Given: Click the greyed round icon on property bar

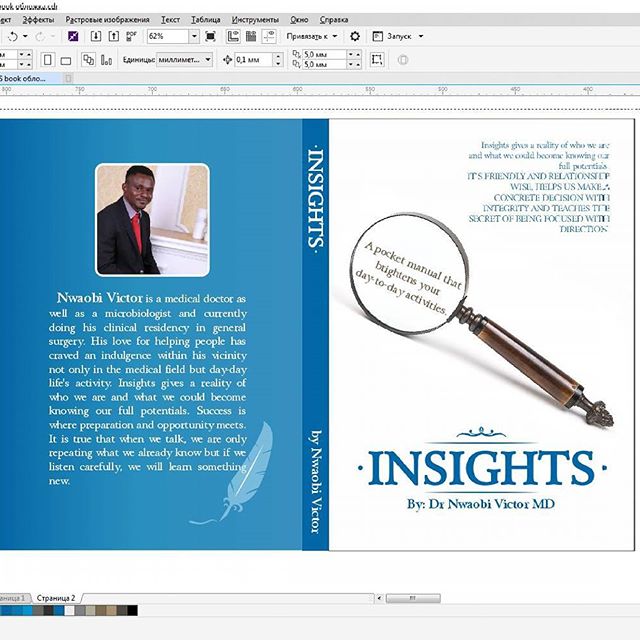Looking at the screenshot, I should point(403,60).
